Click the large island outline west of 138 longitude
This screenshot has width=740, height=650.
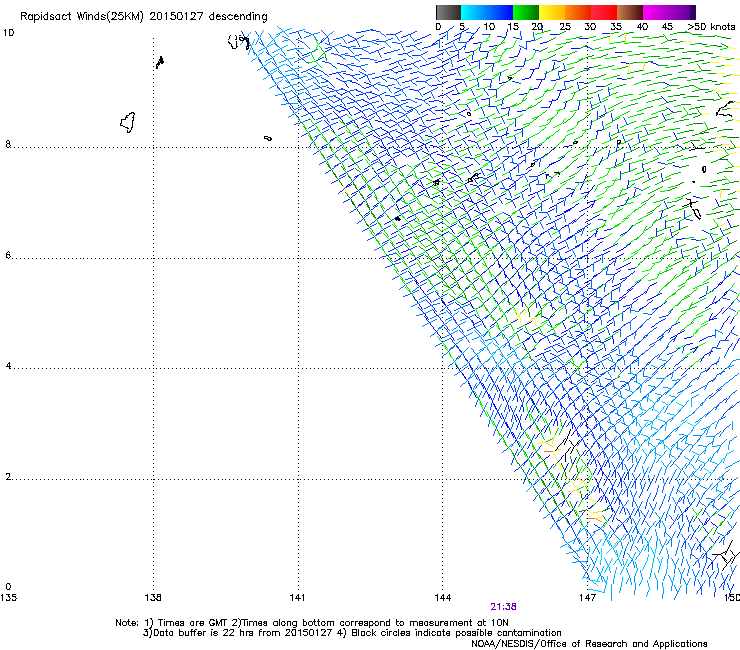coord(128,122)
